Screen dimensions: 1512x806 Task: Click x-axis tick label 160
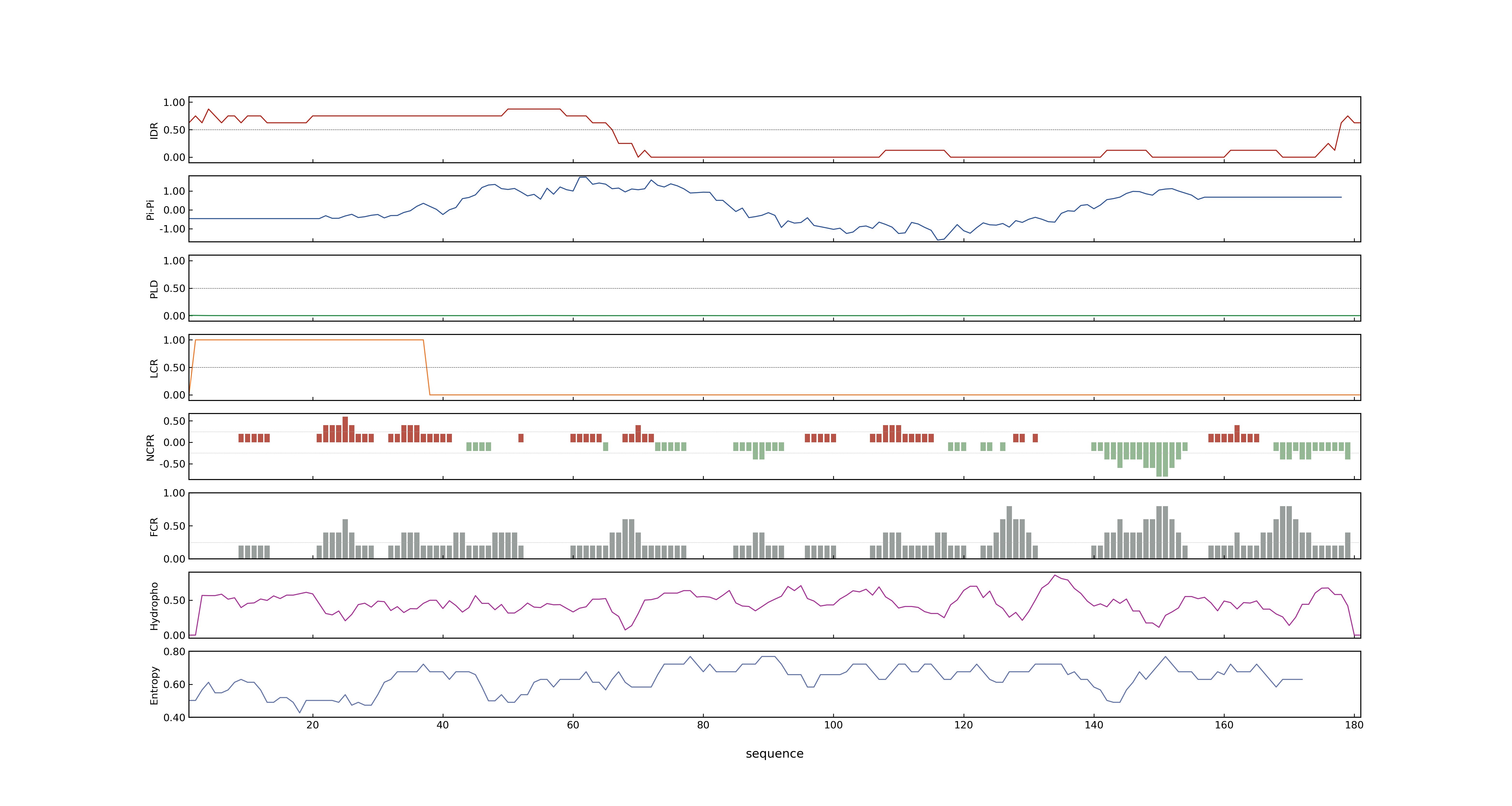point(1224,725)
